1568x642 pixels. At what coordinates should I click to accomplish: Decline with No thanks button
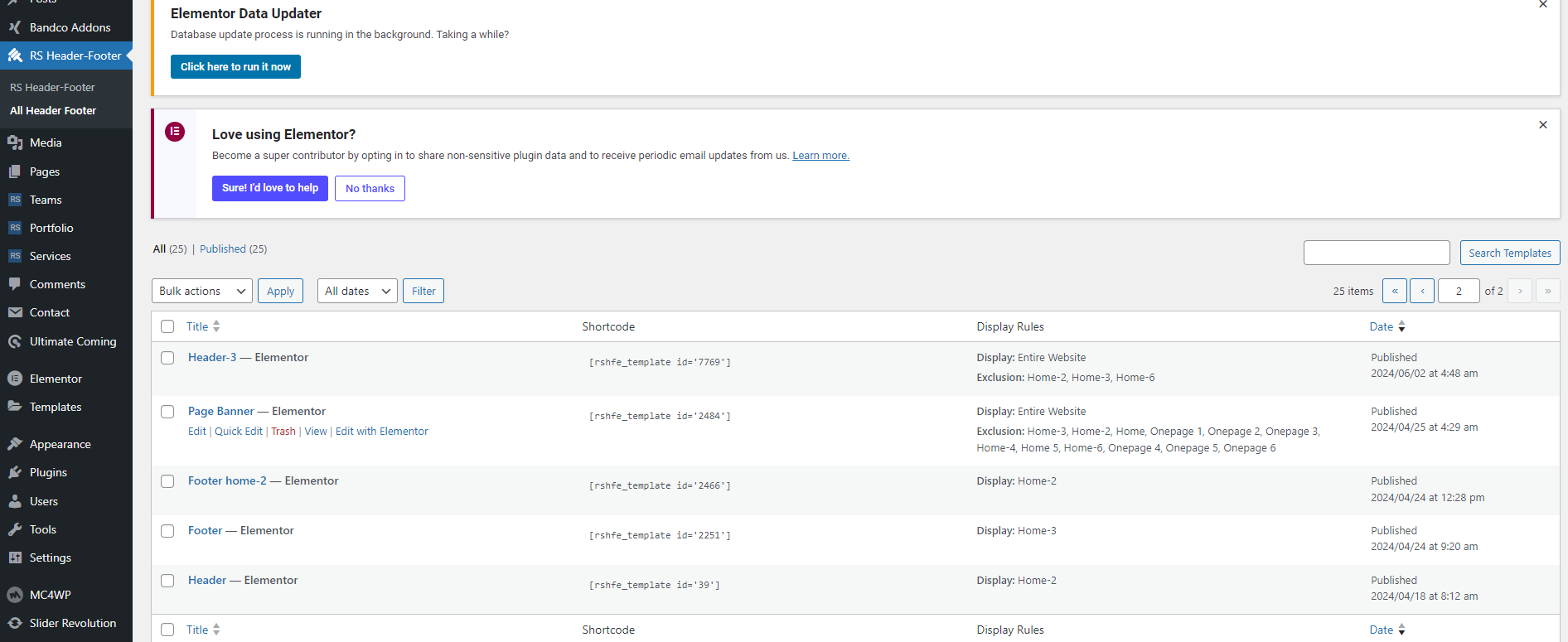point(370,188)
